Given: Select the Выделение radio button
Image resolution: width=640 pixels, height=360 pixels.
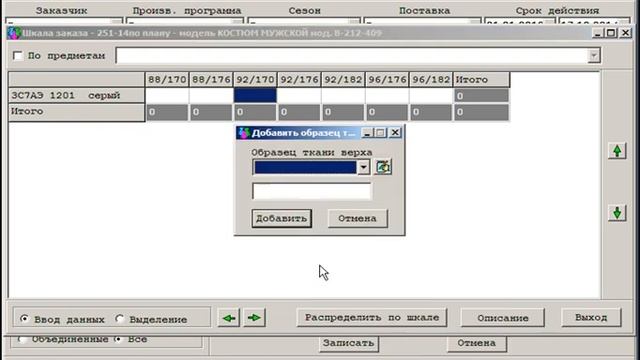Looking at the screenshot, I should pos(119,318).
